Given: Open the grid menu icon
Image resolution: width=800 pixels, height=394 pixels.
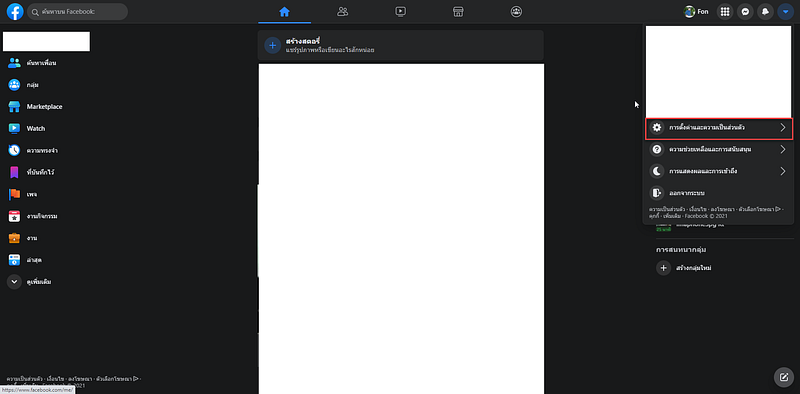Looking at the screenshot, I should pyautogui.click(x=725, y=11).
